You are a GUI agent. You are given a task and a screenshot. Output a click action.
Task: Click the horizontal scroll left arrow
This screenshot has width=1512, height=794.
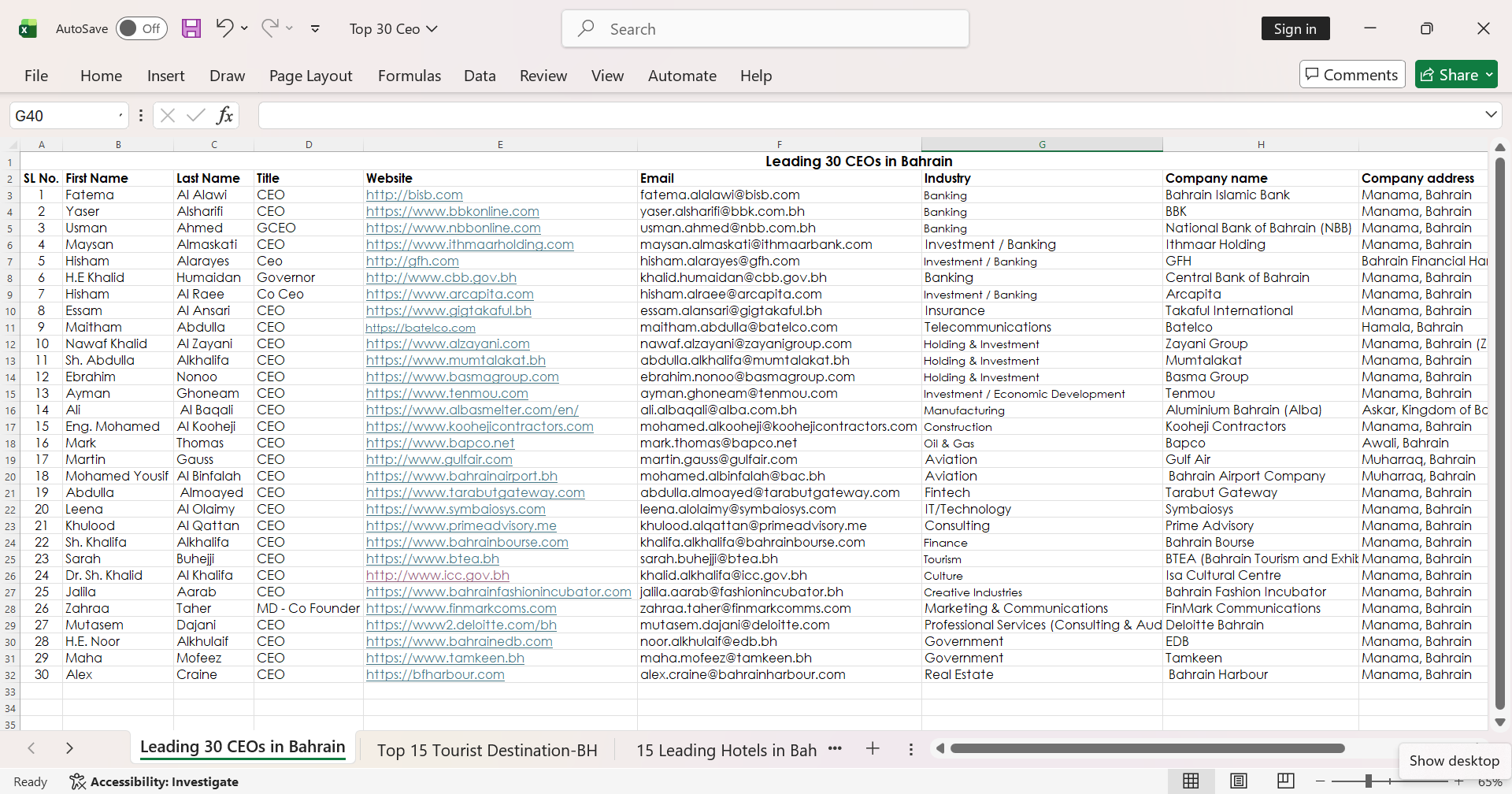(939, 748)
